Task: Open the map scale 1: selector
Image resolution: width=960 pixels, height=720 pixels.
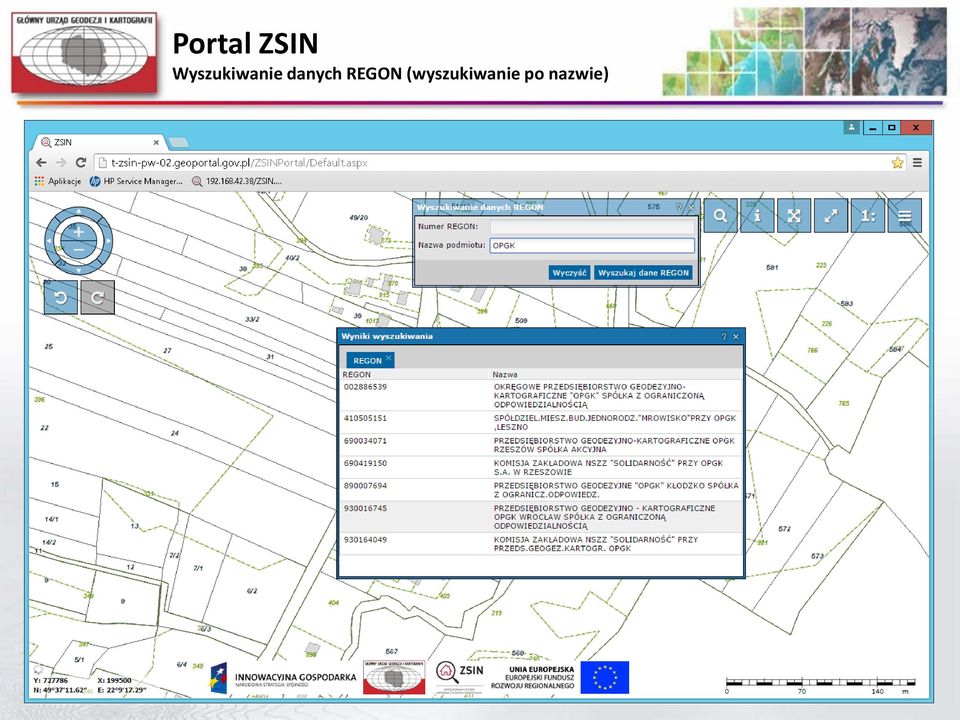Action: [868, 216]
